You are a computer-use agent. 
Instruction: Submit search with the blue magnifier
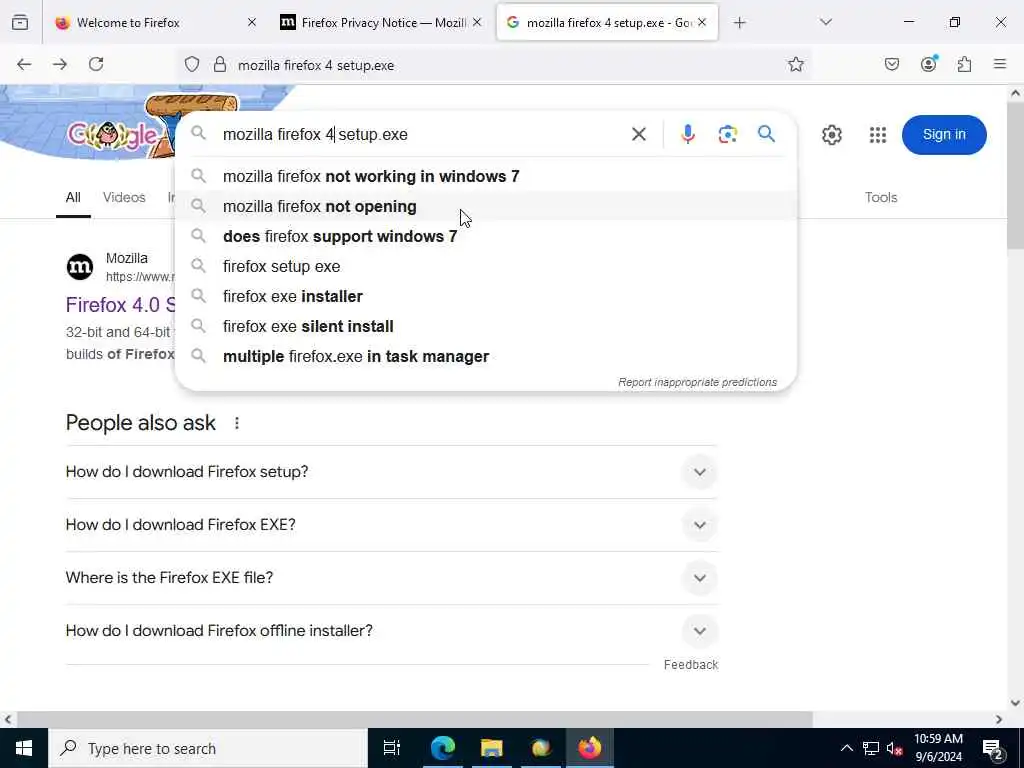click(767, 134)
